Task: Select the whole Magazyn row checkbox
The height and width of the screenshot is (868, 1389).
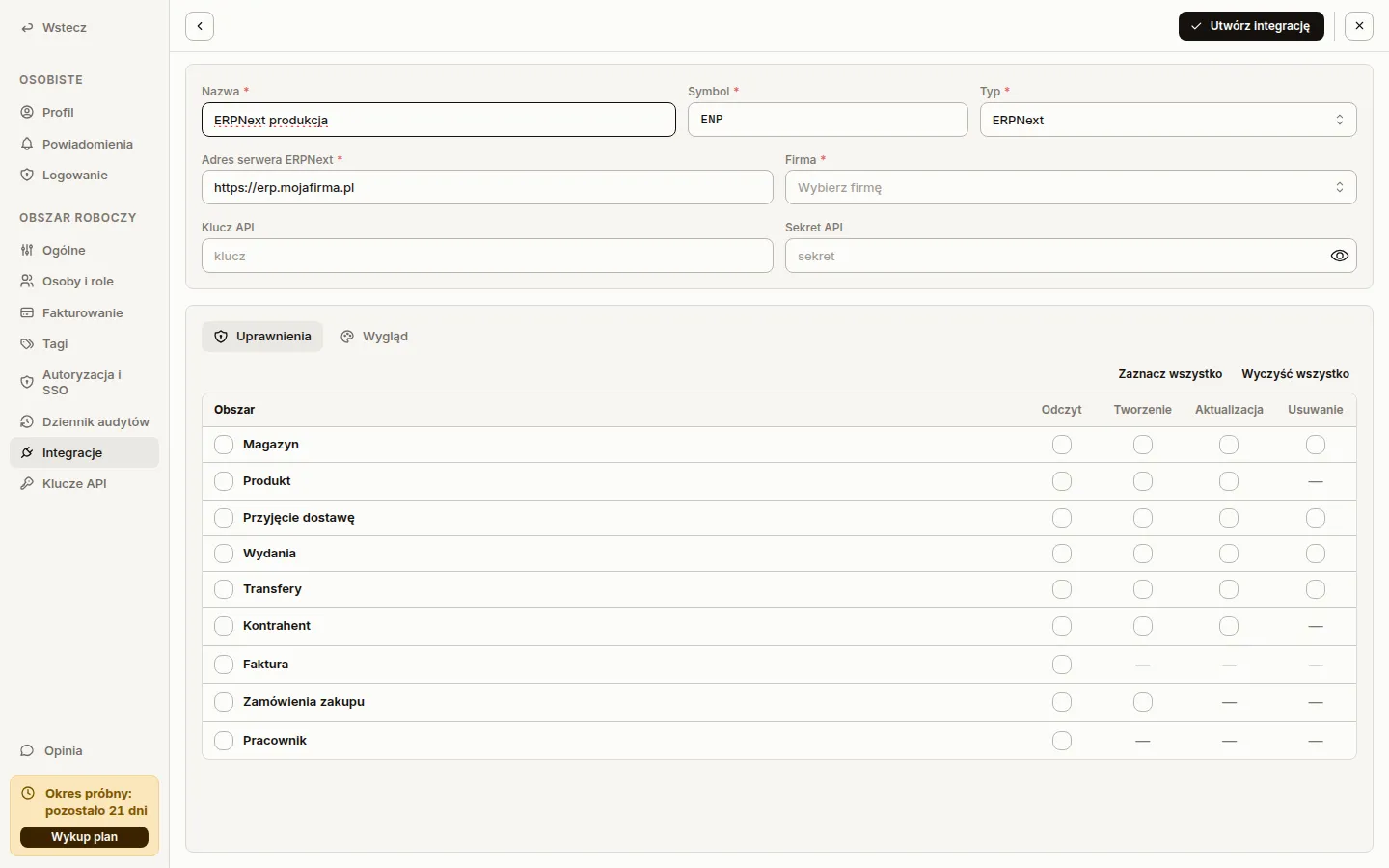Action: tap(224, 445)
